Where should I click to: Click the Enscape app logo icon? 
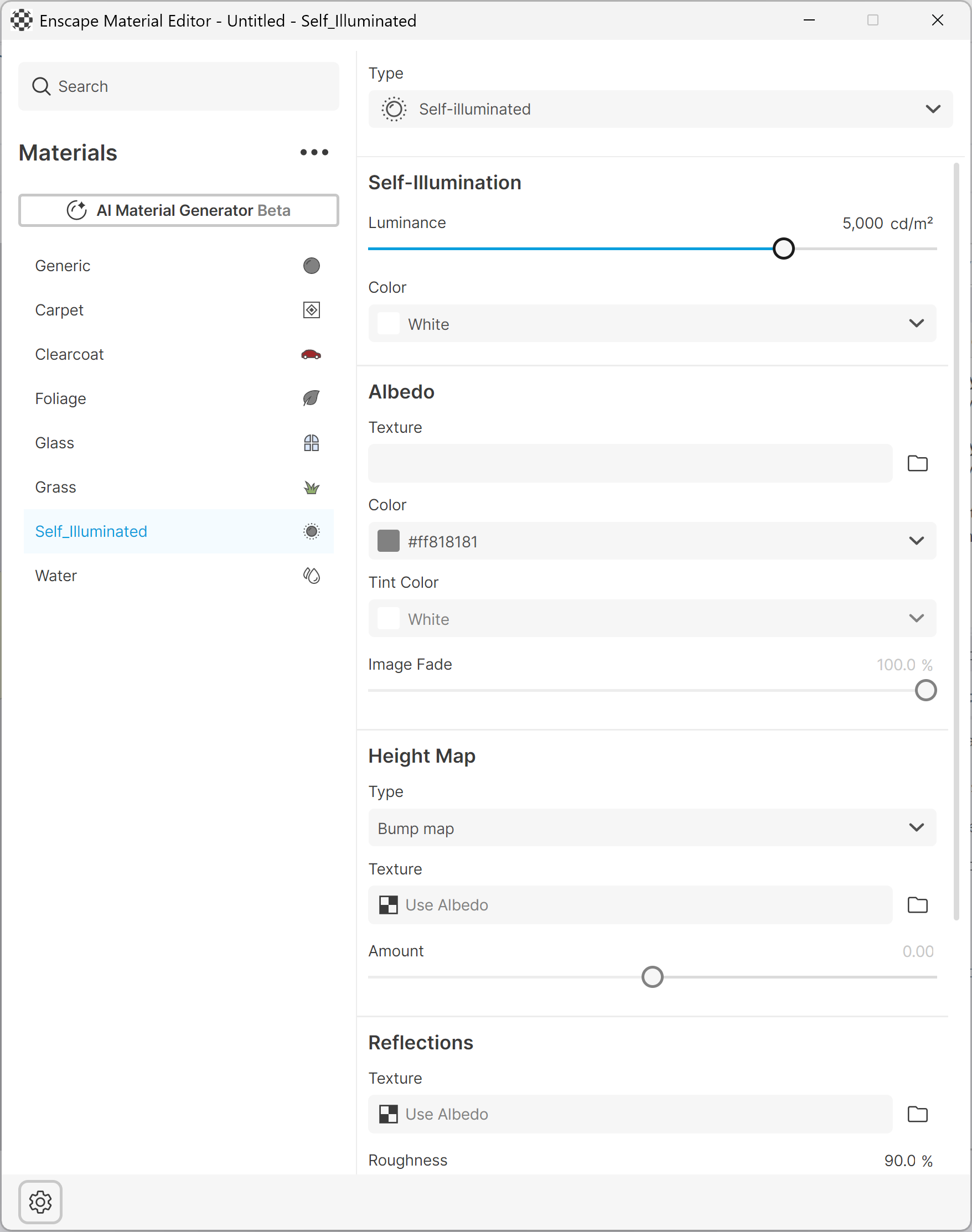[x=22, y=20]
